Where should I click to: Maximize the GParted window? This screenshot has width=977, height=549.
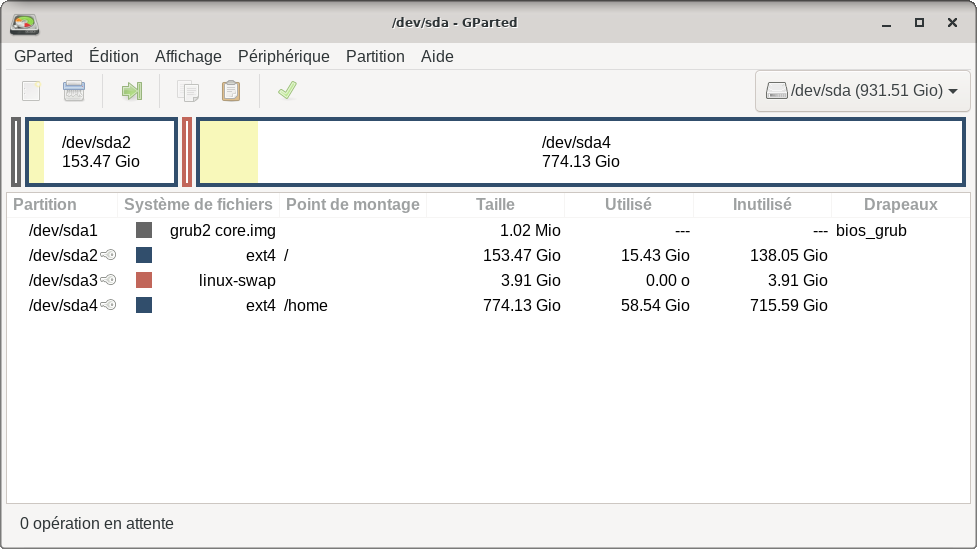click(919, 23)
